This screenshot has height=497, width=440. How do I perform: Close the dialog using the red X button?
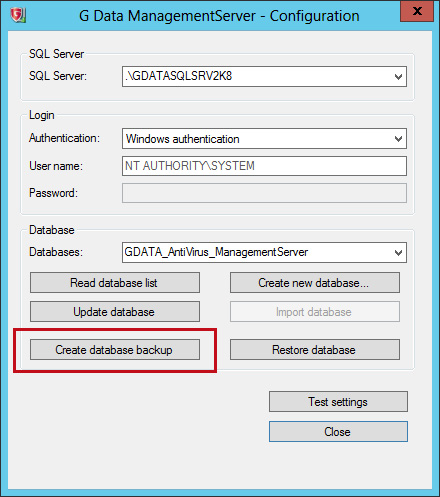[x=417, y=11]
